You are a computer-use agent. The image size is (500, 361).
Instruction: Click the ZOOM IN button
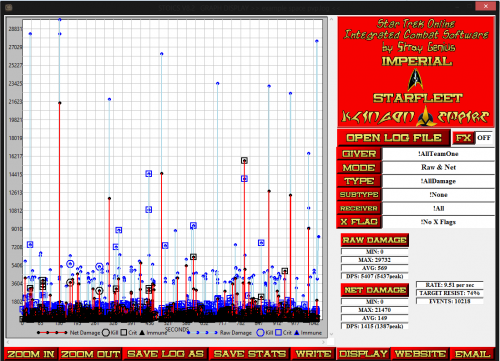[x=31, y=354]
